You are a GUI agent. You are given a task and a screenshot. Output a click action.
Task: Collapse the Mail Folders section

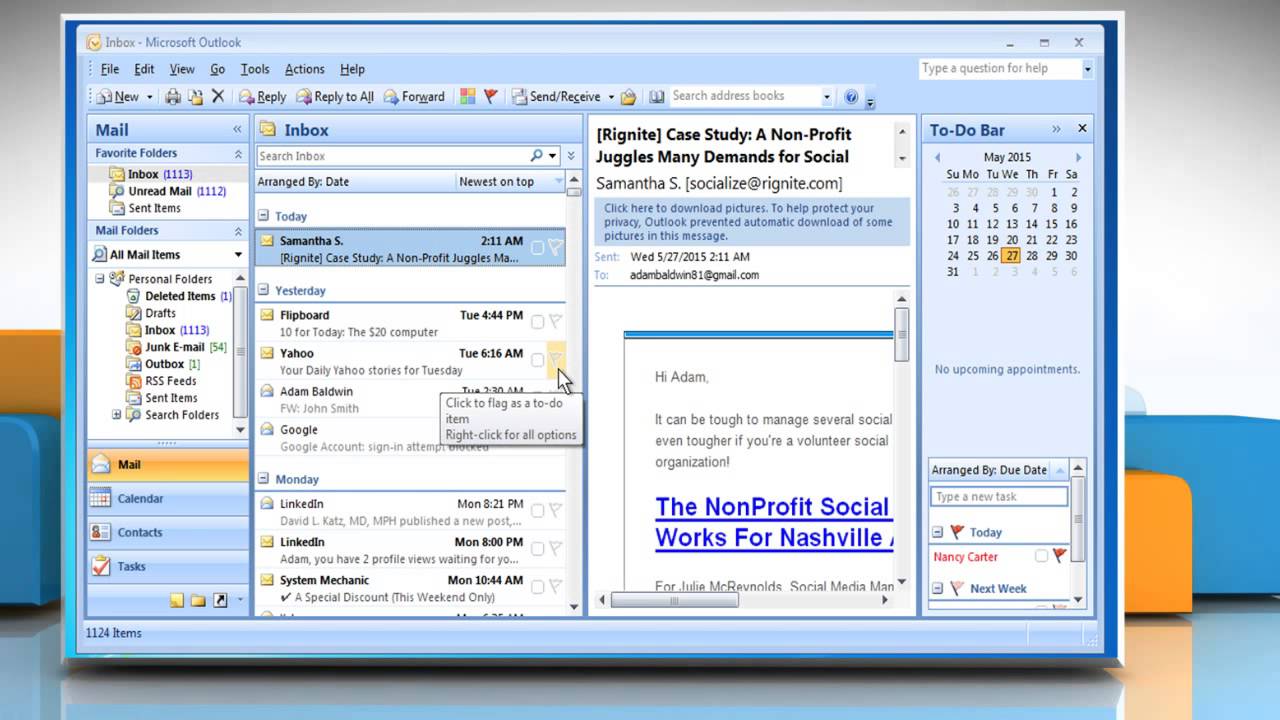[x=238, y=231]
